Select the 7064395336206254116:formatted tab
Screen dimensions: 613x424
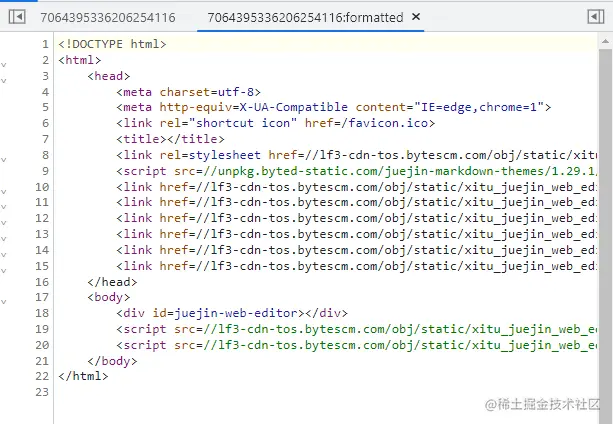click(305, 18)
